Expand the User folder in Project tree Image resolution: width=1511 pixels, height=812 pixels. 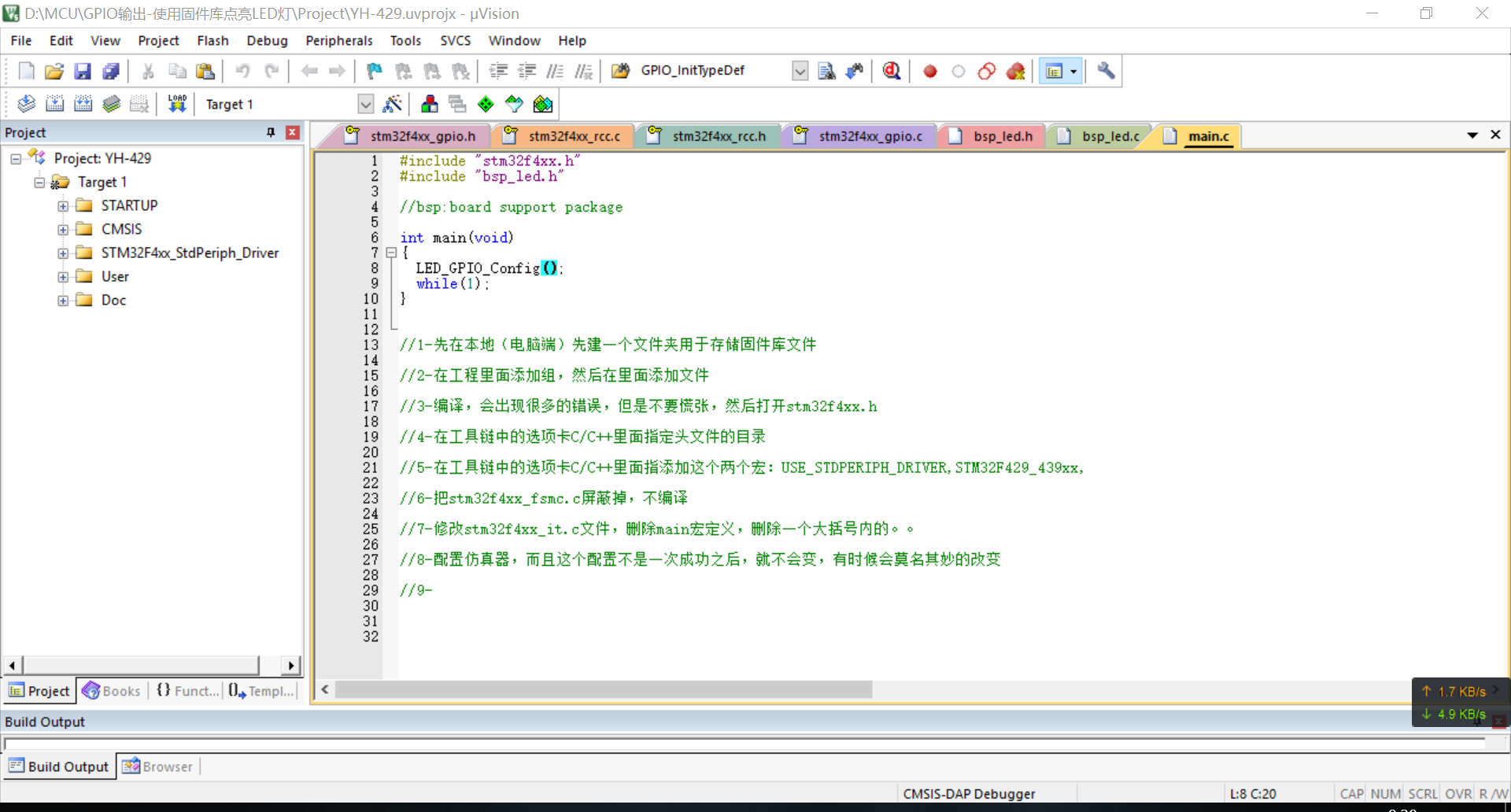(x=63, y=276)
